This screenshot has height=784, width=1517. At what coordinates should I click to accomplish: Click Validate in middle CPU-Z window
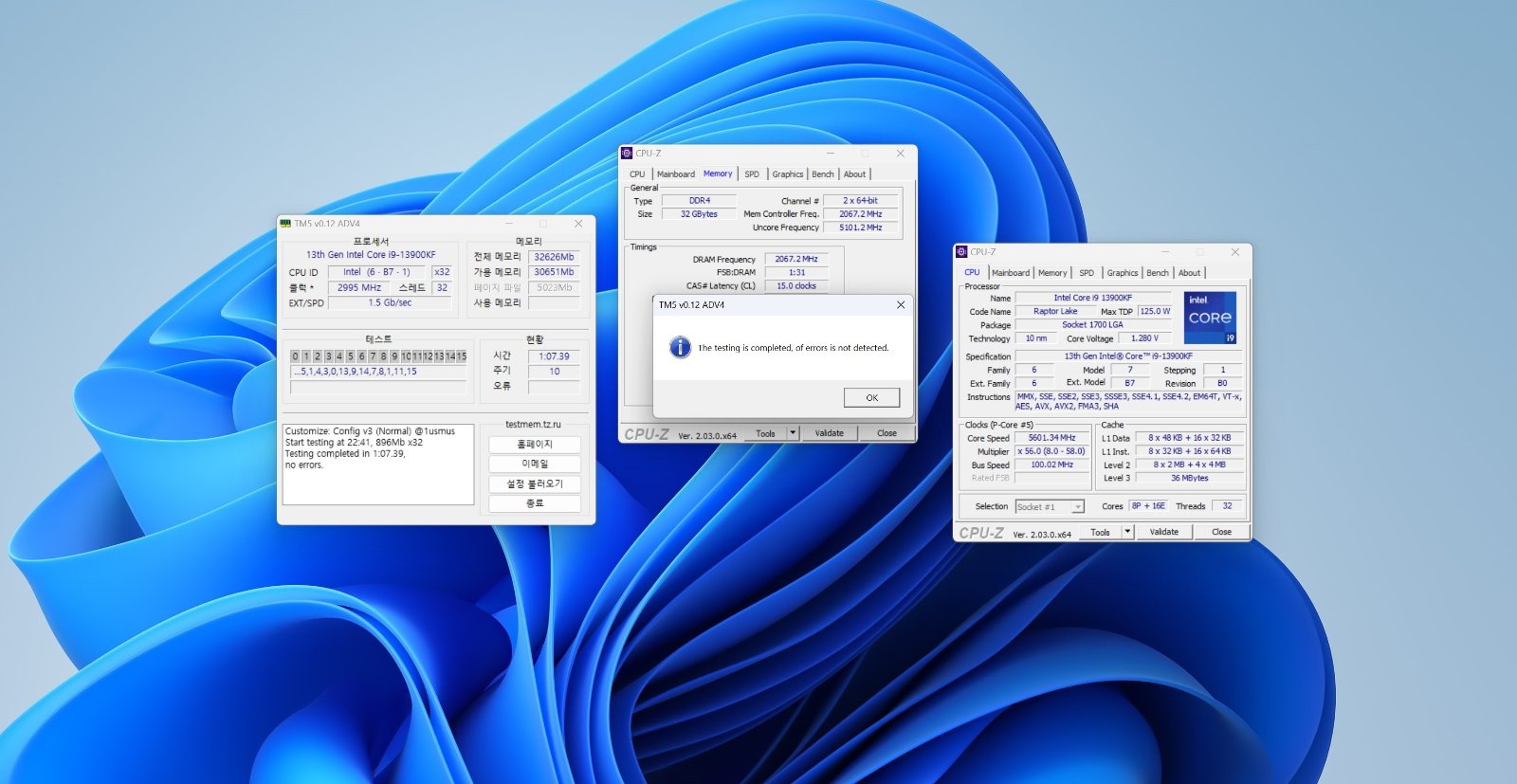[x=830, y=433]
